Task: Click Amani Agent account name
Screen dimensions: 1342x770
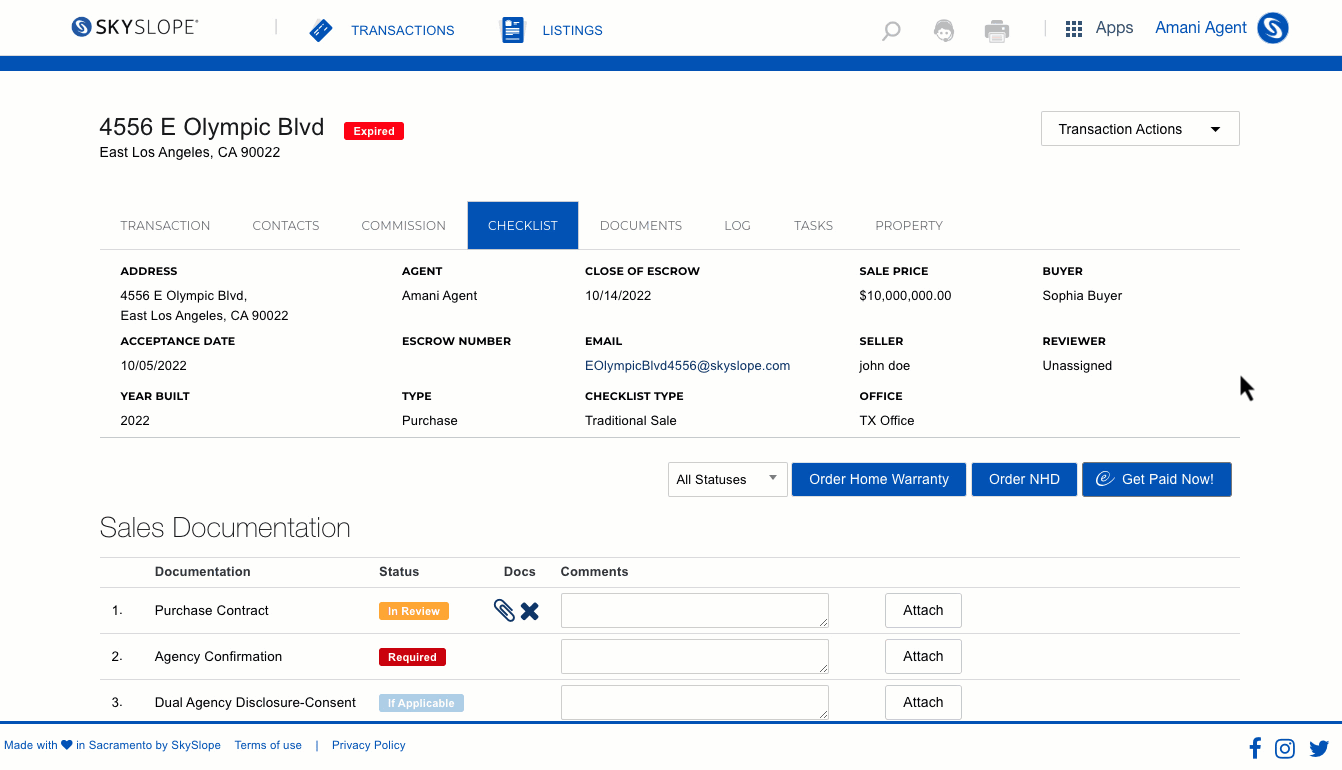Action: point(1201,28)
